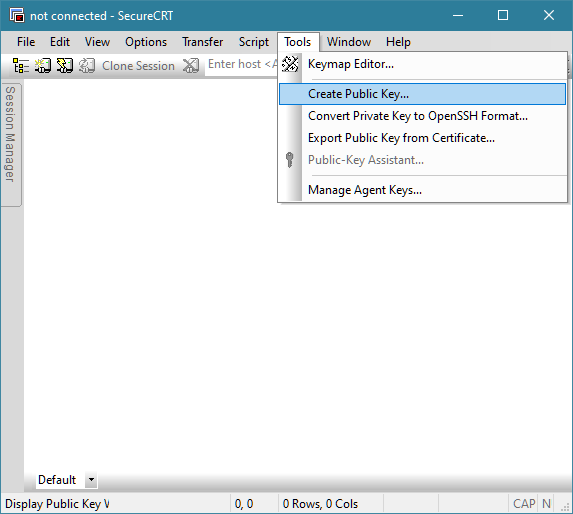Open the Transfer menu
The width and height of the screenshot is (573, 514).
point(202,42)
